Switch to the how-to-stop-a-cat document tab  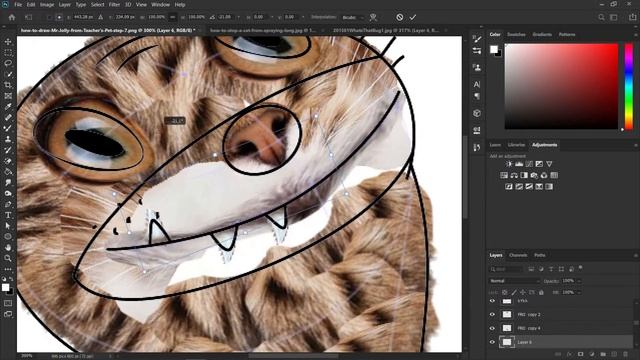point(263,30)
